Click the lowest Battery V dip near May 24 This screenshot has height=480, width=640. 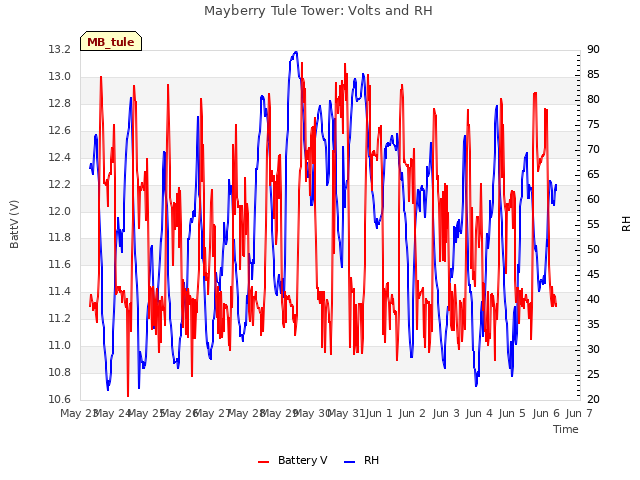[x=128, y=395]
